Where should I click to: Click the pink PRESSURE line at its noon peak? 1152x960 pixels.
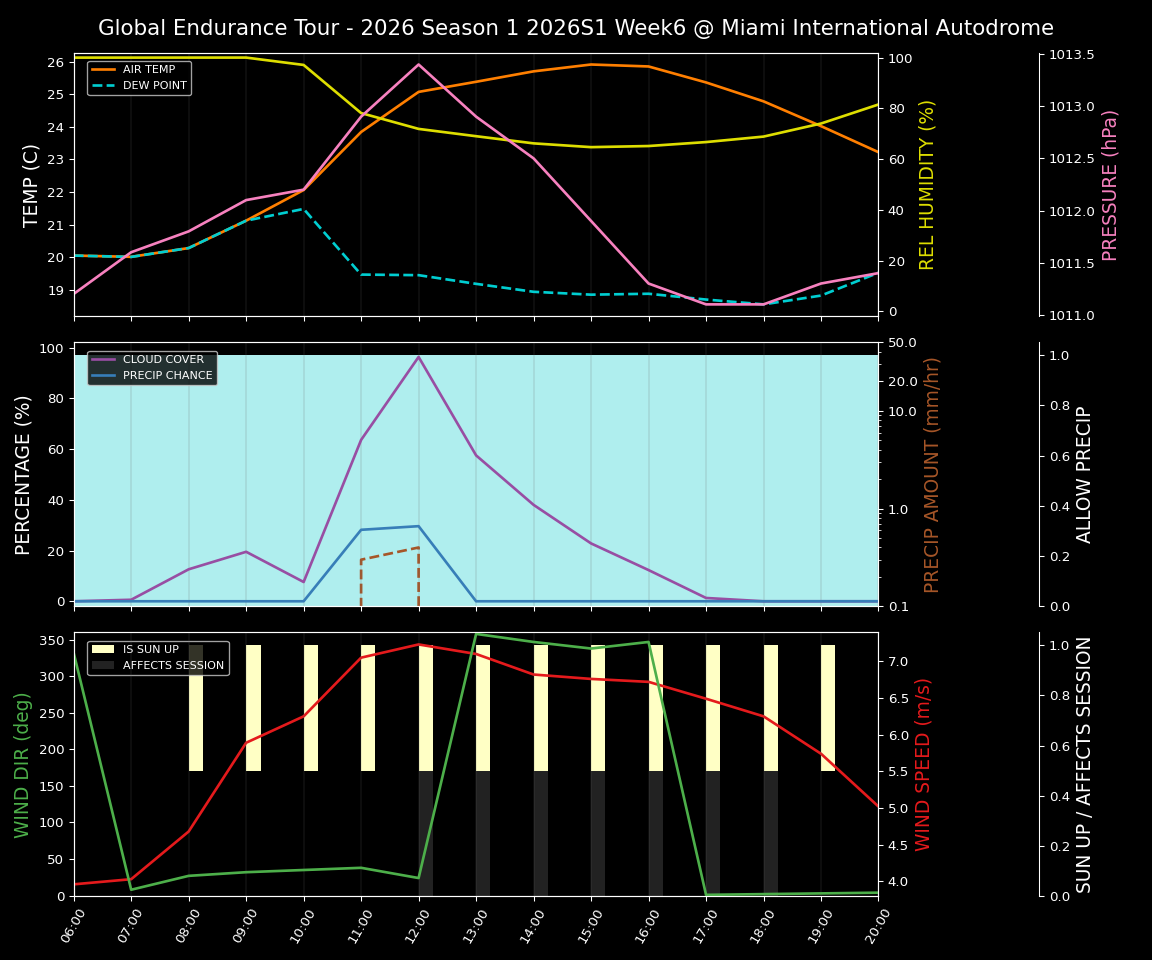(x=418, y=65)
